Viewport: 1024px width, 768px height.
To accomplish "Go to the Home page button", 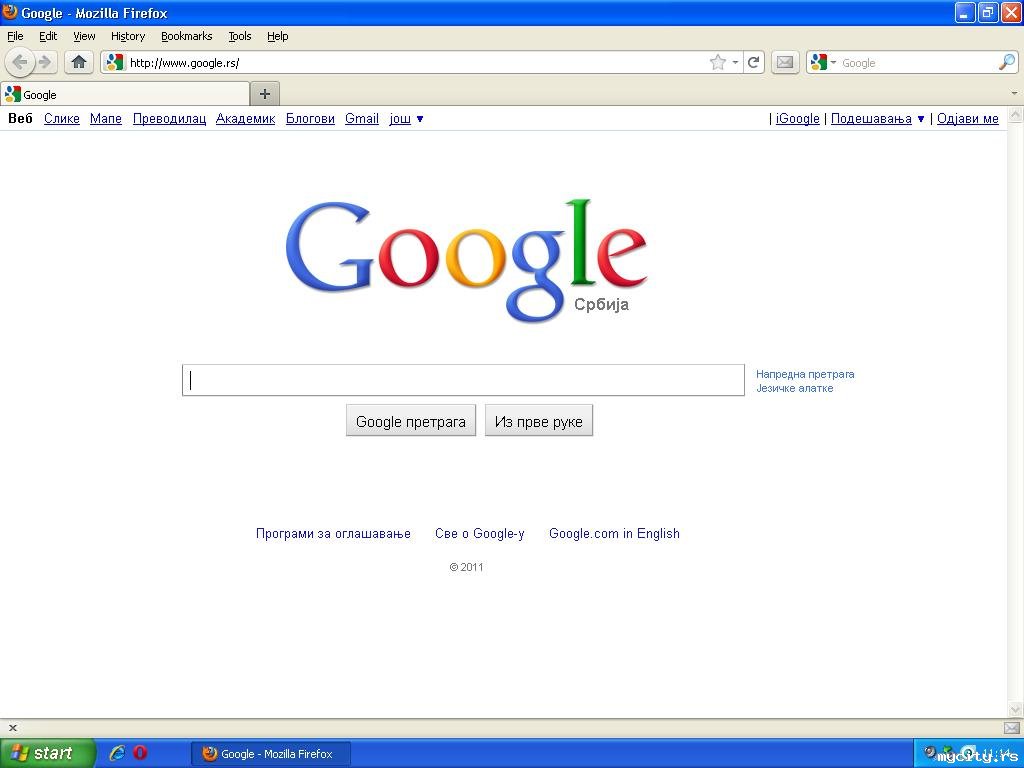I will 79,63.
